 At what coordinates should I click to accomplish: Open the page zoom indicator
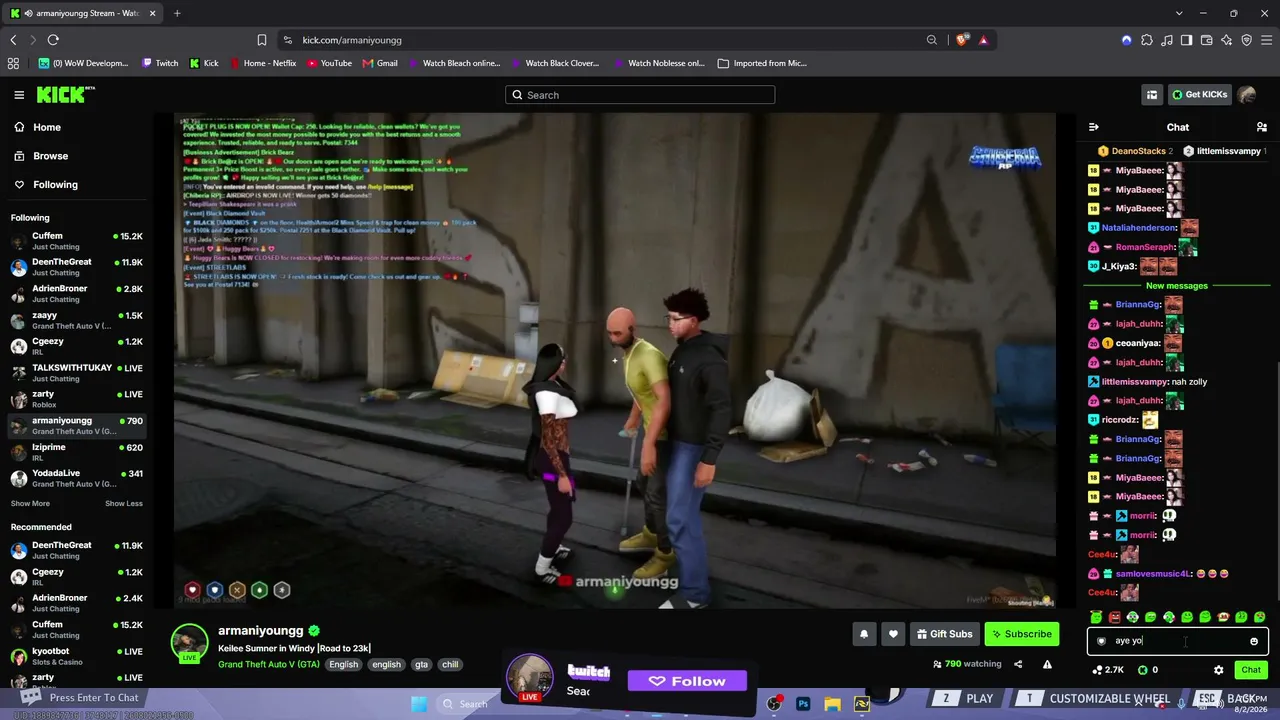(x=932, y=40)
